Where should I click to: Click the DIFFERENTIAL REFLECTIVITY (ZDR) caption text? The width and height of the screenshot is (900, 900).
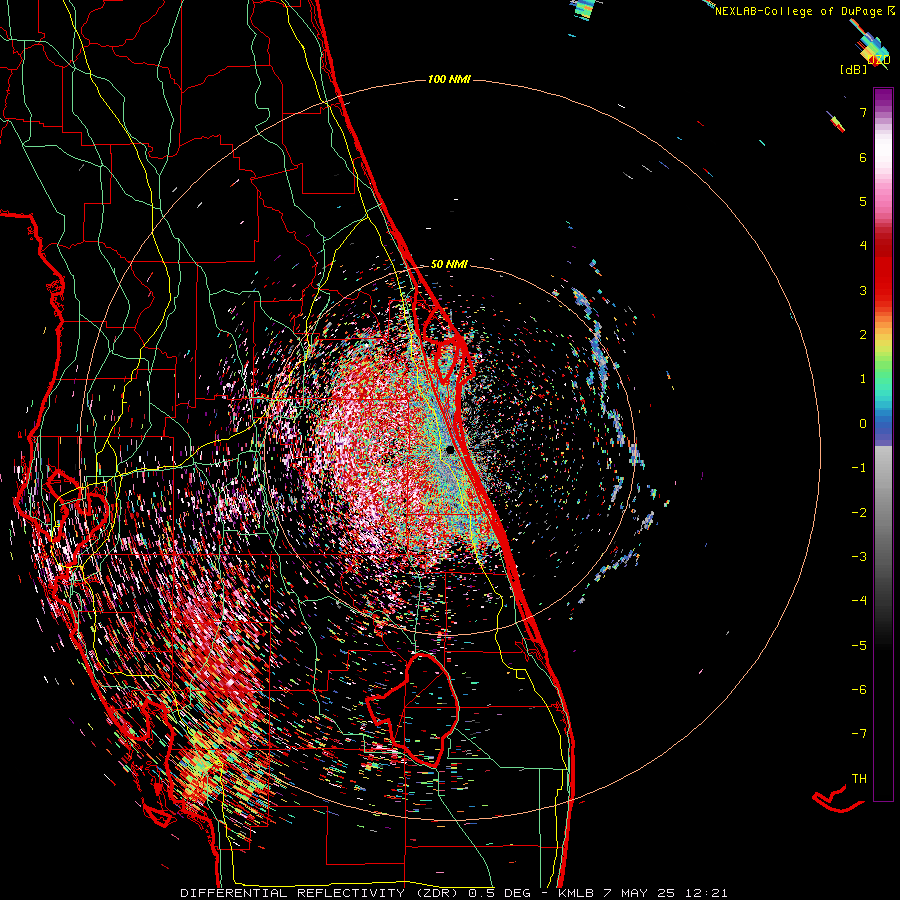pos(320,893)
